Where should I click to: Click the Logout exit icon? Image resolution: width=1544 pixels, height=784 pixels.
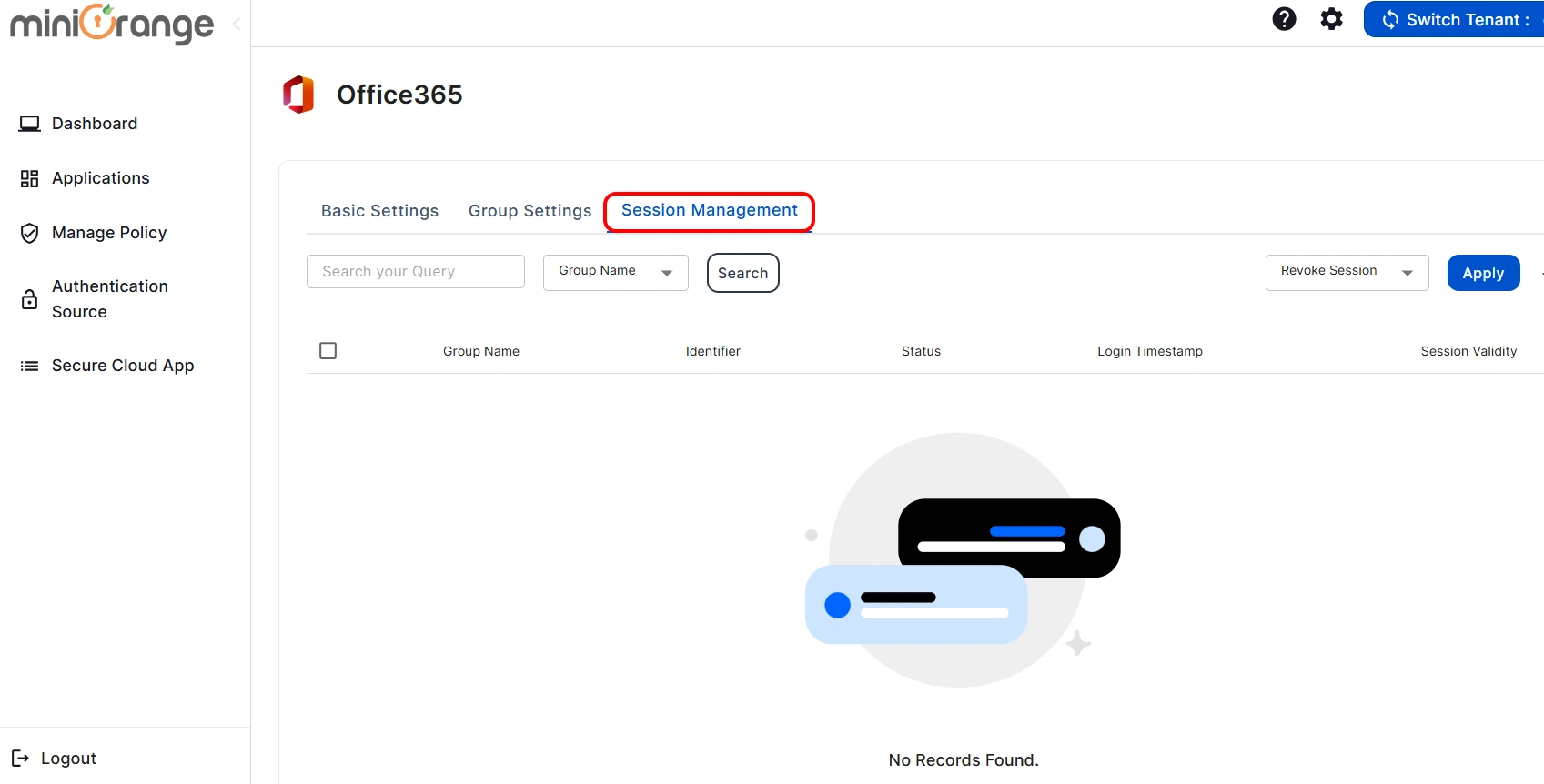20,758
